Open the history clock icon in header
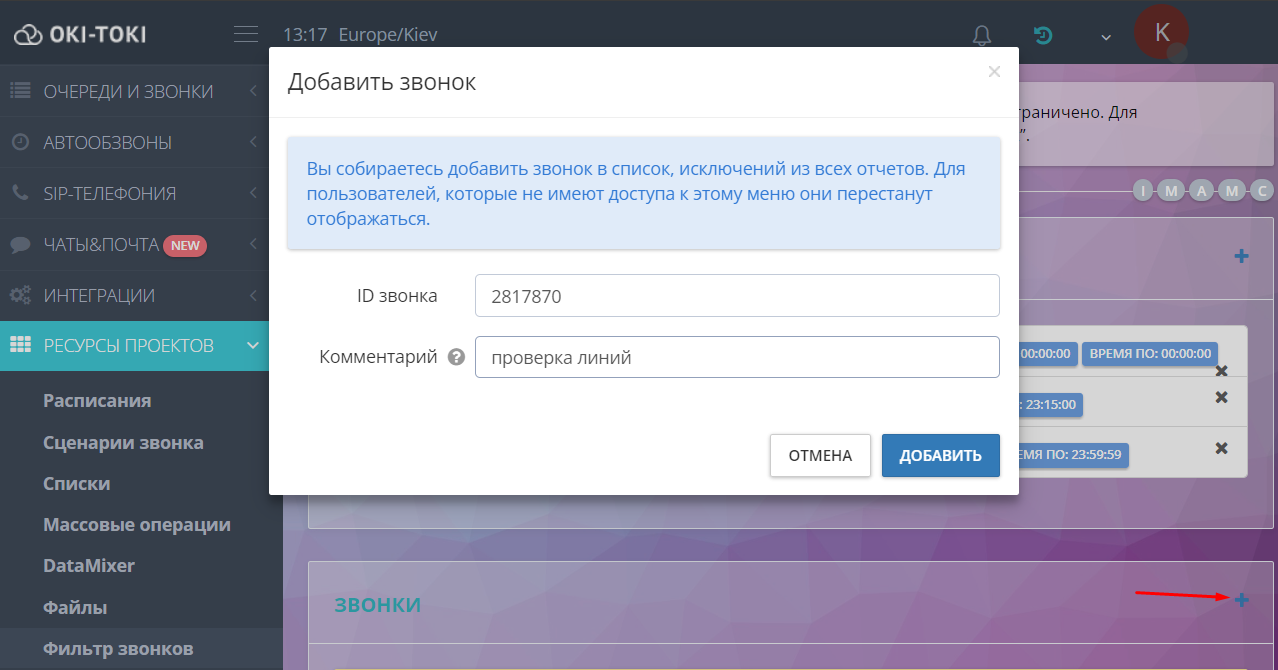The image size is (1278, 670). [x=1043, y=35]
